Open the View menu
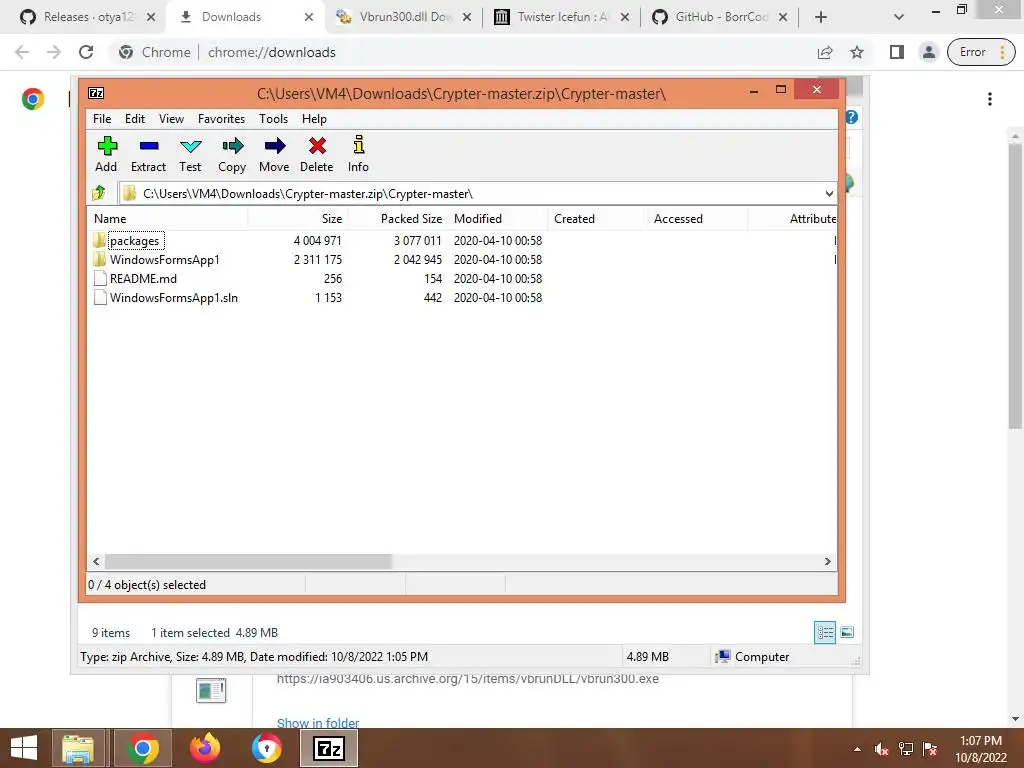Screen dimensions: 1024x768 171,119
